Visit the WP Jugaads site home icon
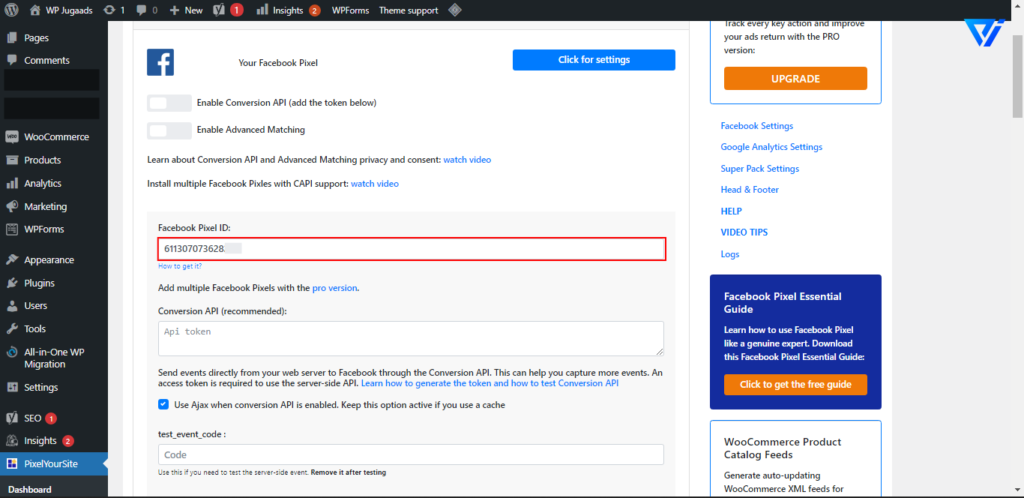1024x498 pixels. pyautogui.click(x=35, y=10)
